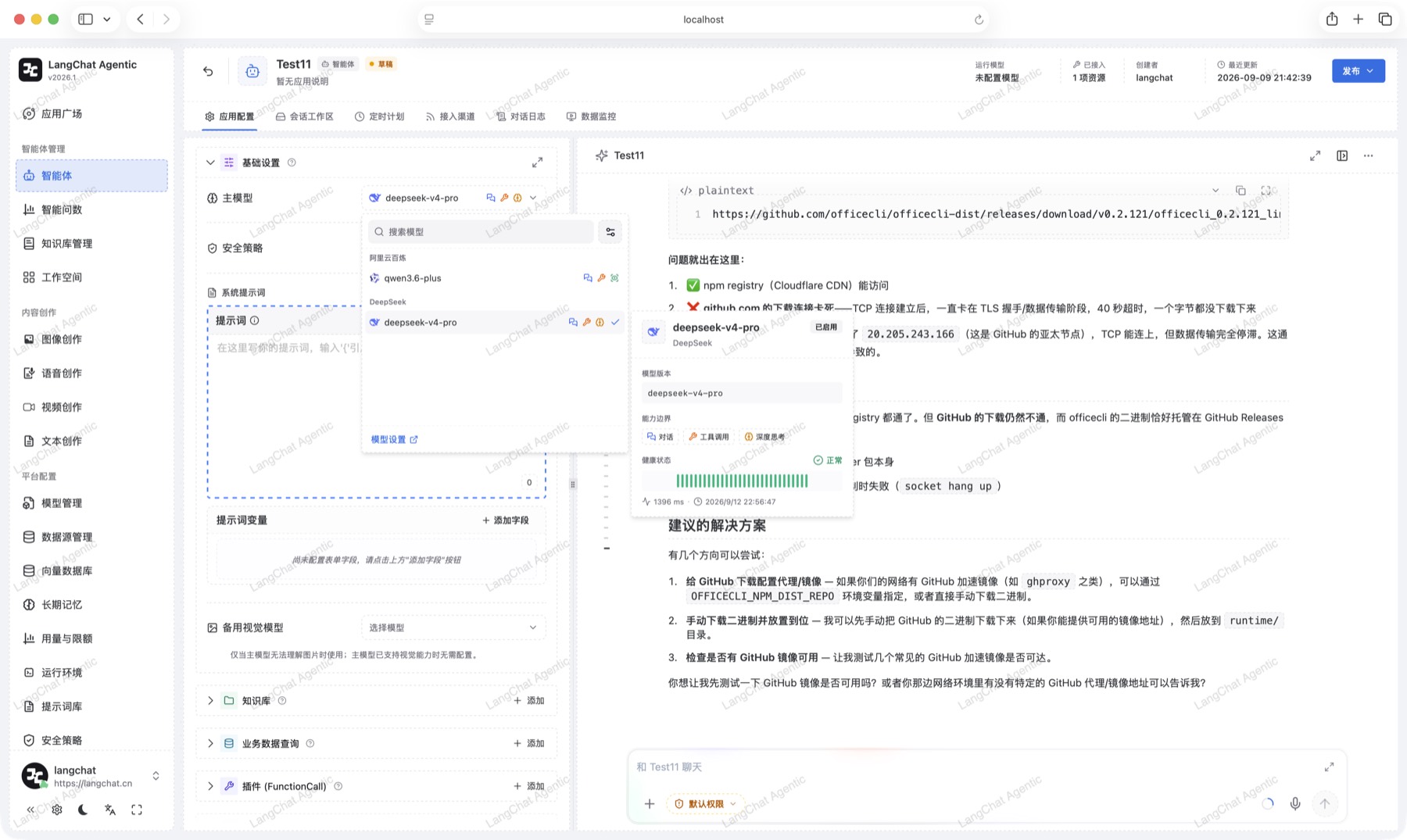1407x840 pixels.
Task: Switch to the 定时计划 tab
Action: point(380,116)
